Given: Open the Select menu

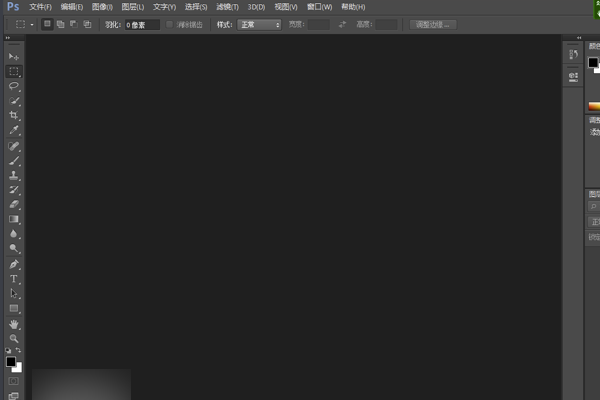Looking at the screenshot, I should click(196, 7).
